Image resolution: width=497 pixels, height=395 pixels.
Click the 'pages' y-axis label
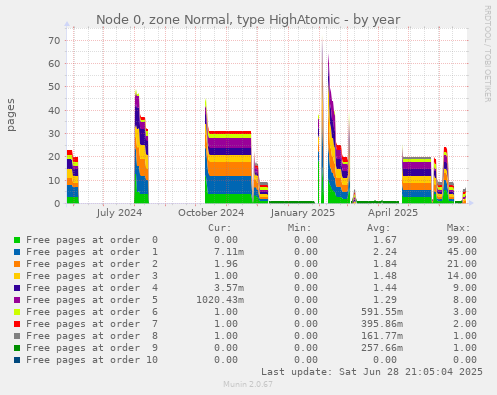11,115
